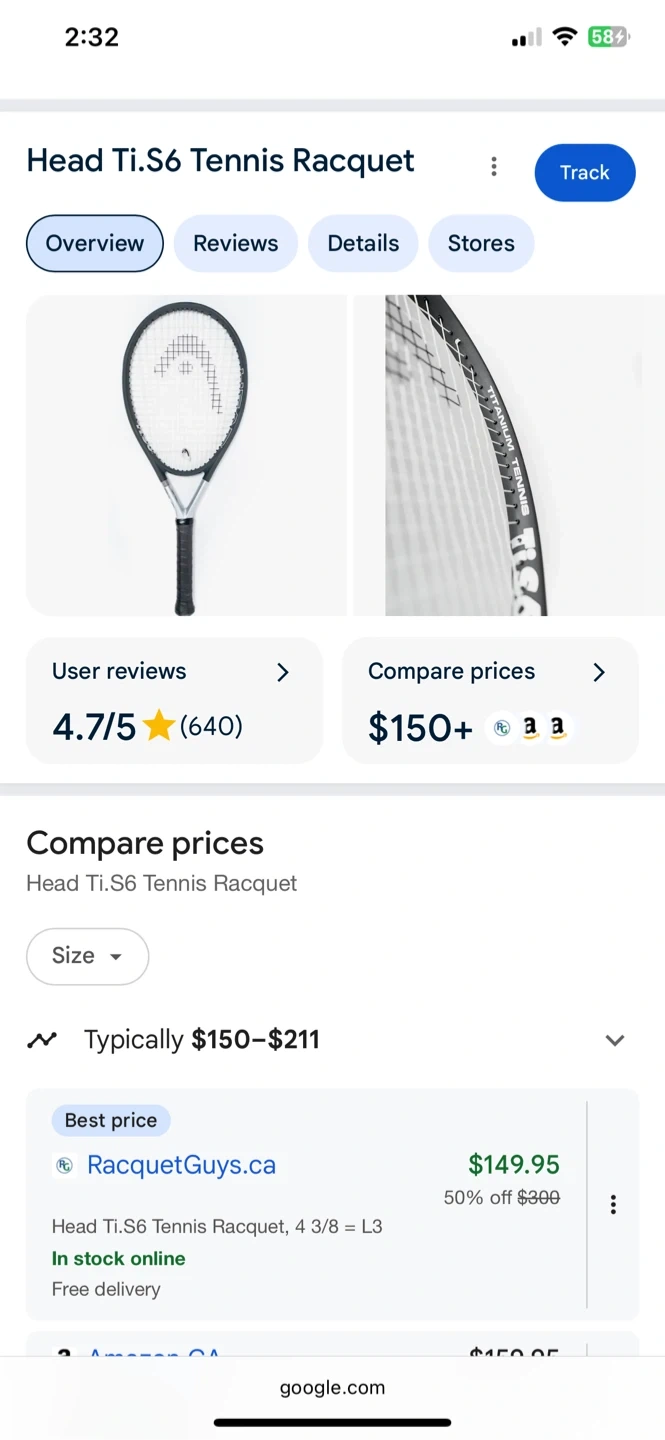This screenshot has height=1440, width=665.
Task: Expand the typical price range section
Action: click(615, 1040)
